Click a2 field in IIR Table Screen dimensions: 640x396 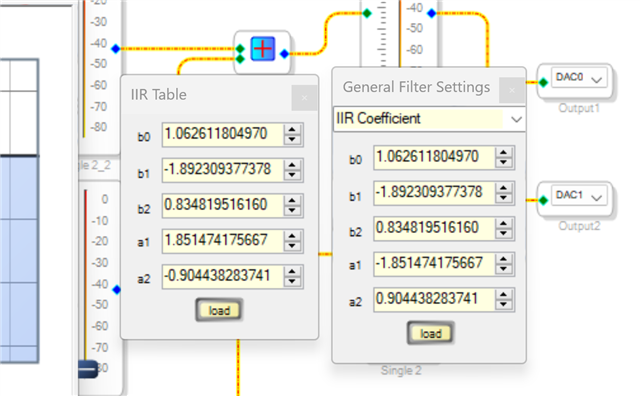[x=222, y=276]
